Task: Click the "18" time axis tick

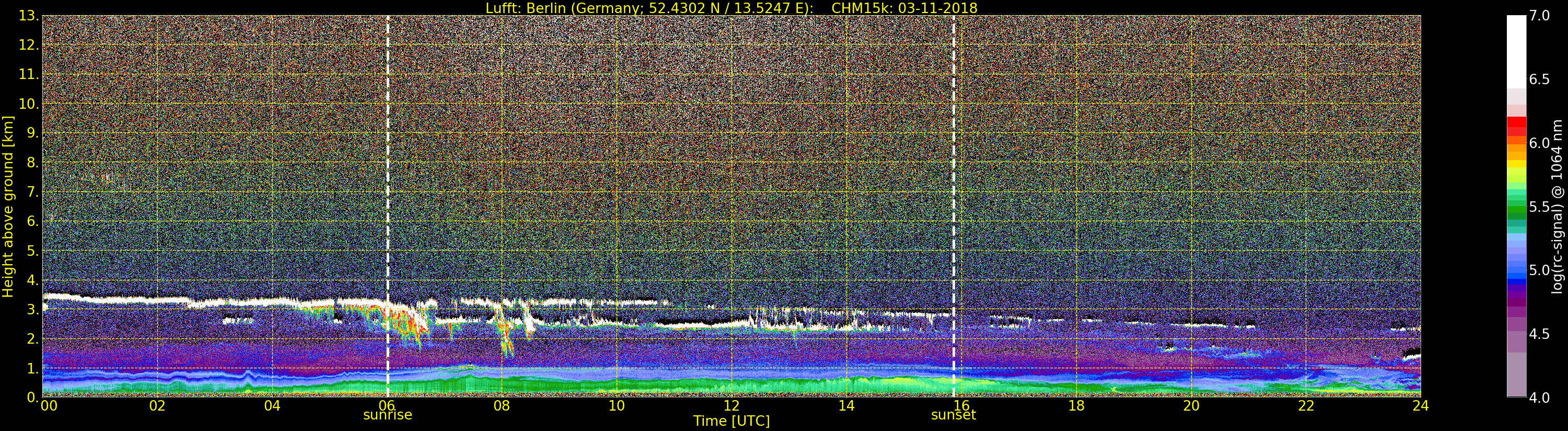Action: (x=1076, y=405)
